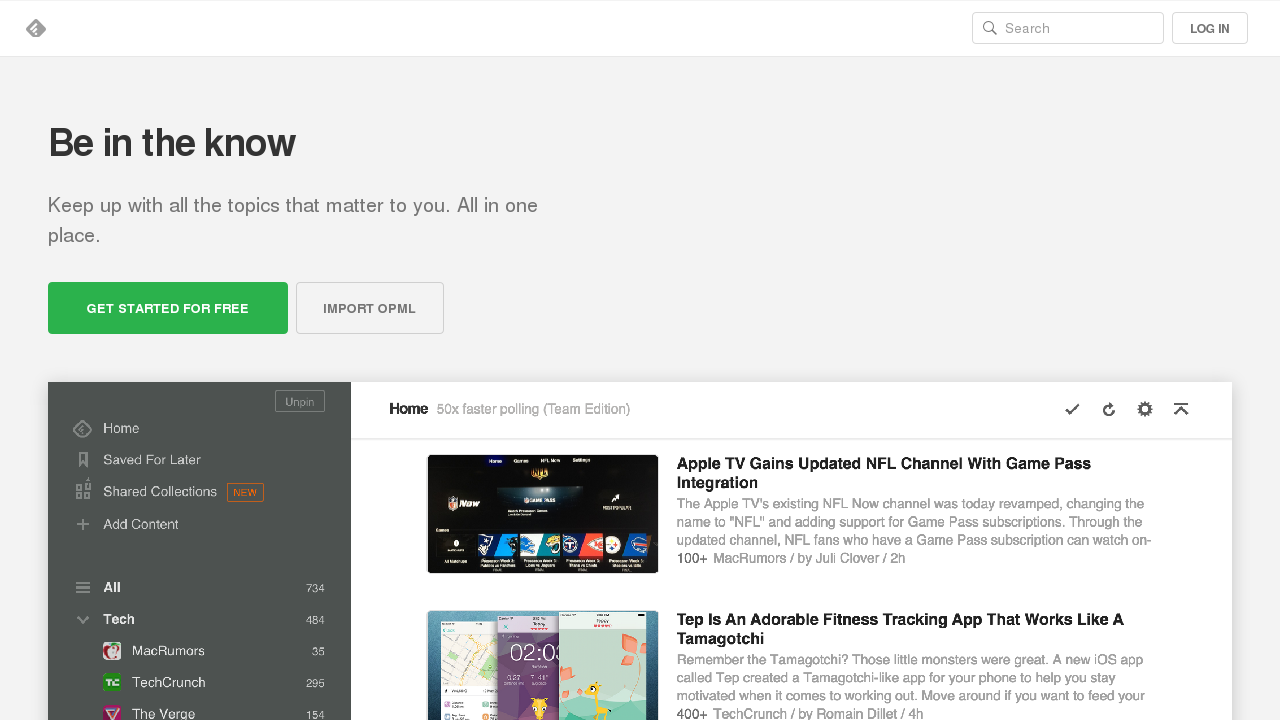Open the Apple TV Gains Updated NFL Channel headline
The width and height of the screenshot is (1280, 720).
pos(884,473)
